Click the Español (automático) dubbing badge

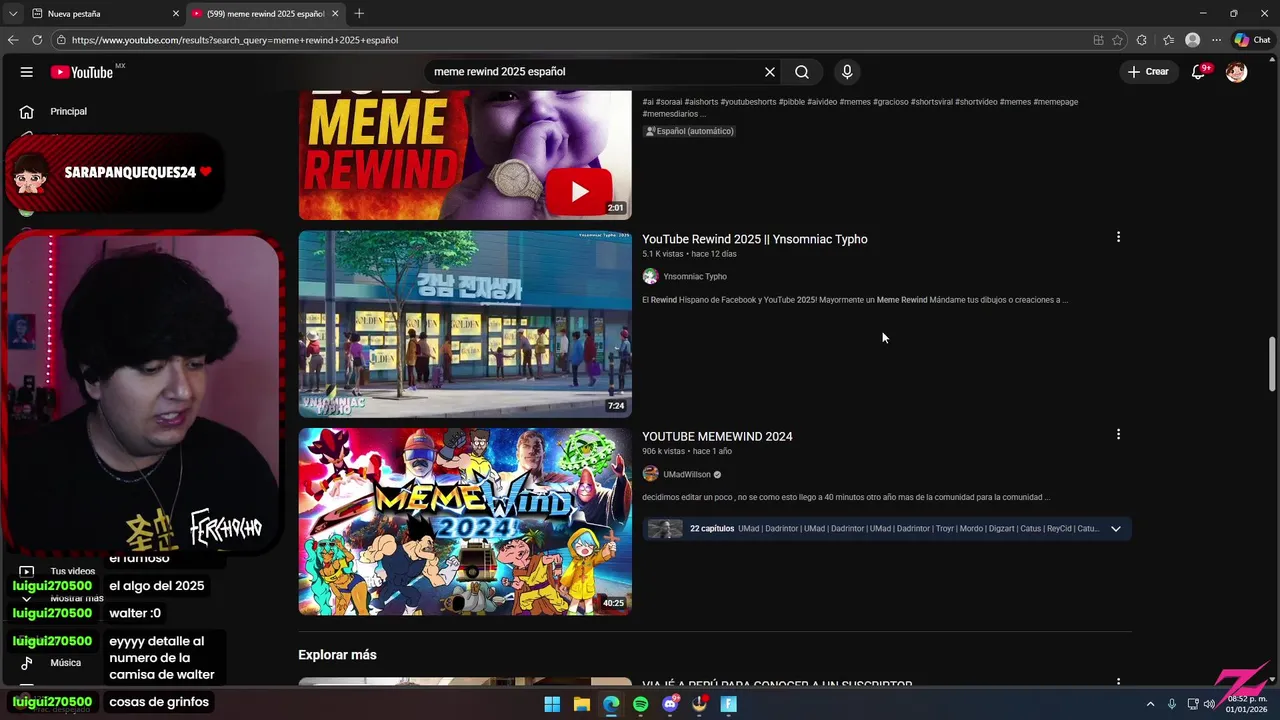690,131
